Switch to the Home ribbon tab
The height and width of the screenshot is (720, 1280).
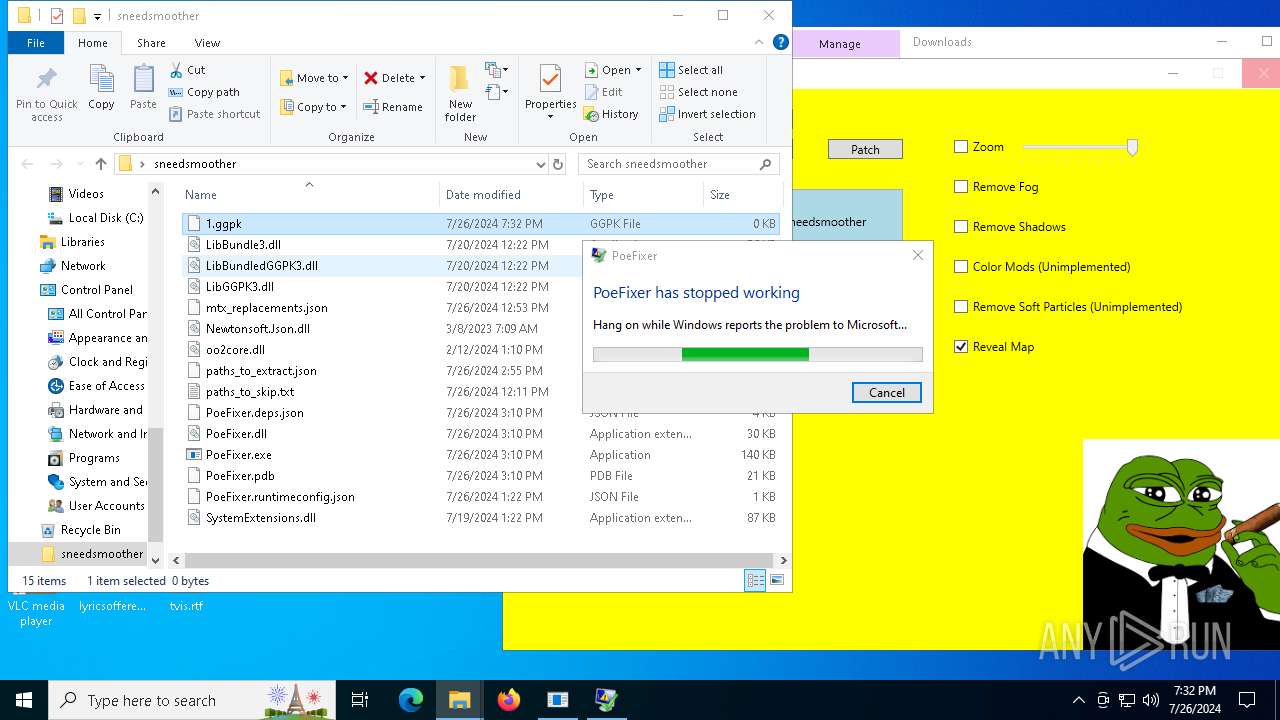[93, 43]
